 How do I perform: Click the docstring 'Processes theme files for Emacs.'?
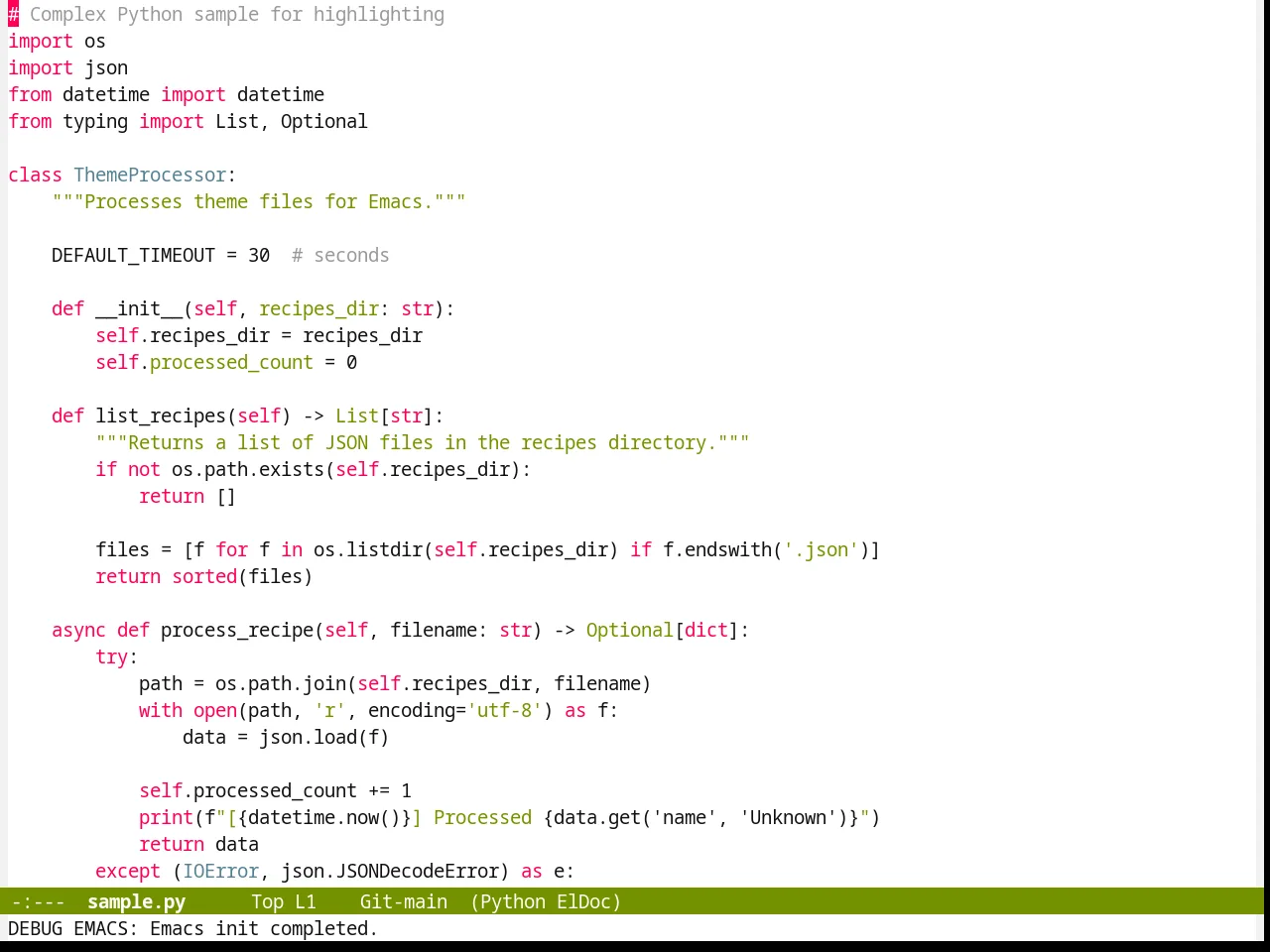pyautogui.click(x=259, y=201)
